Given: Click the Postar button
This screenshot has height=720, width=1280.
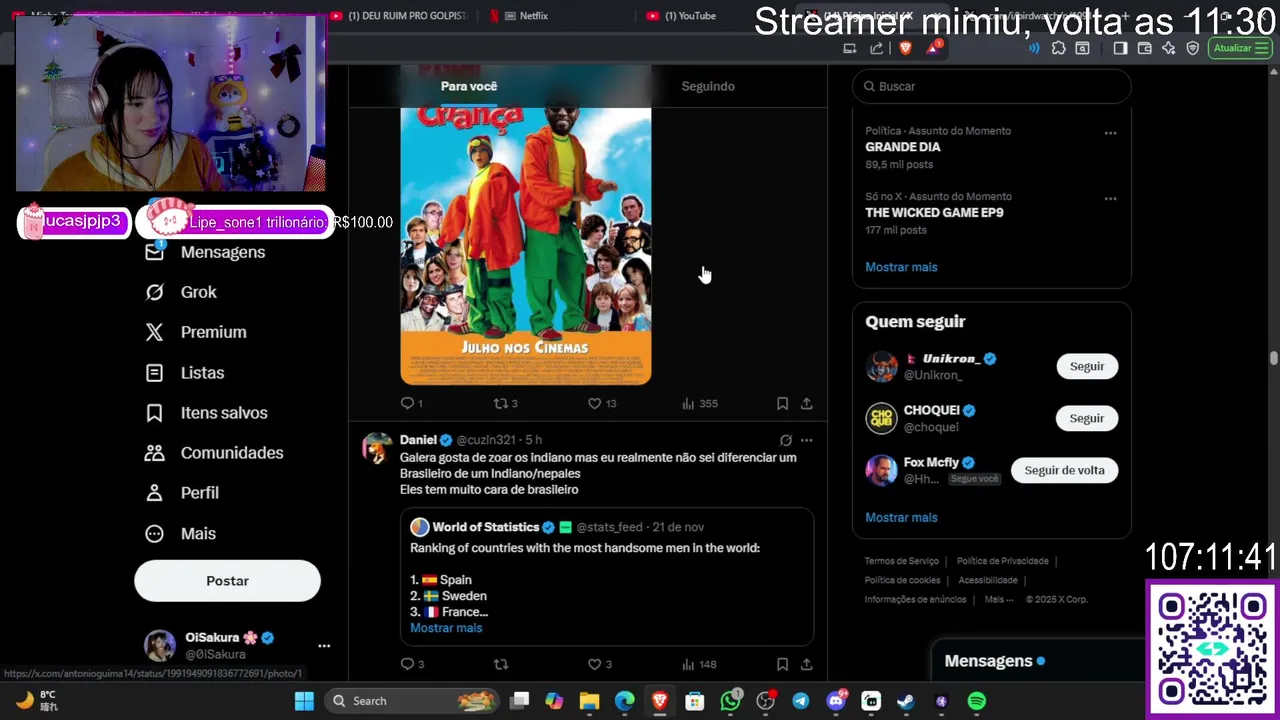Looking at the screenshot, I should 227,581.
